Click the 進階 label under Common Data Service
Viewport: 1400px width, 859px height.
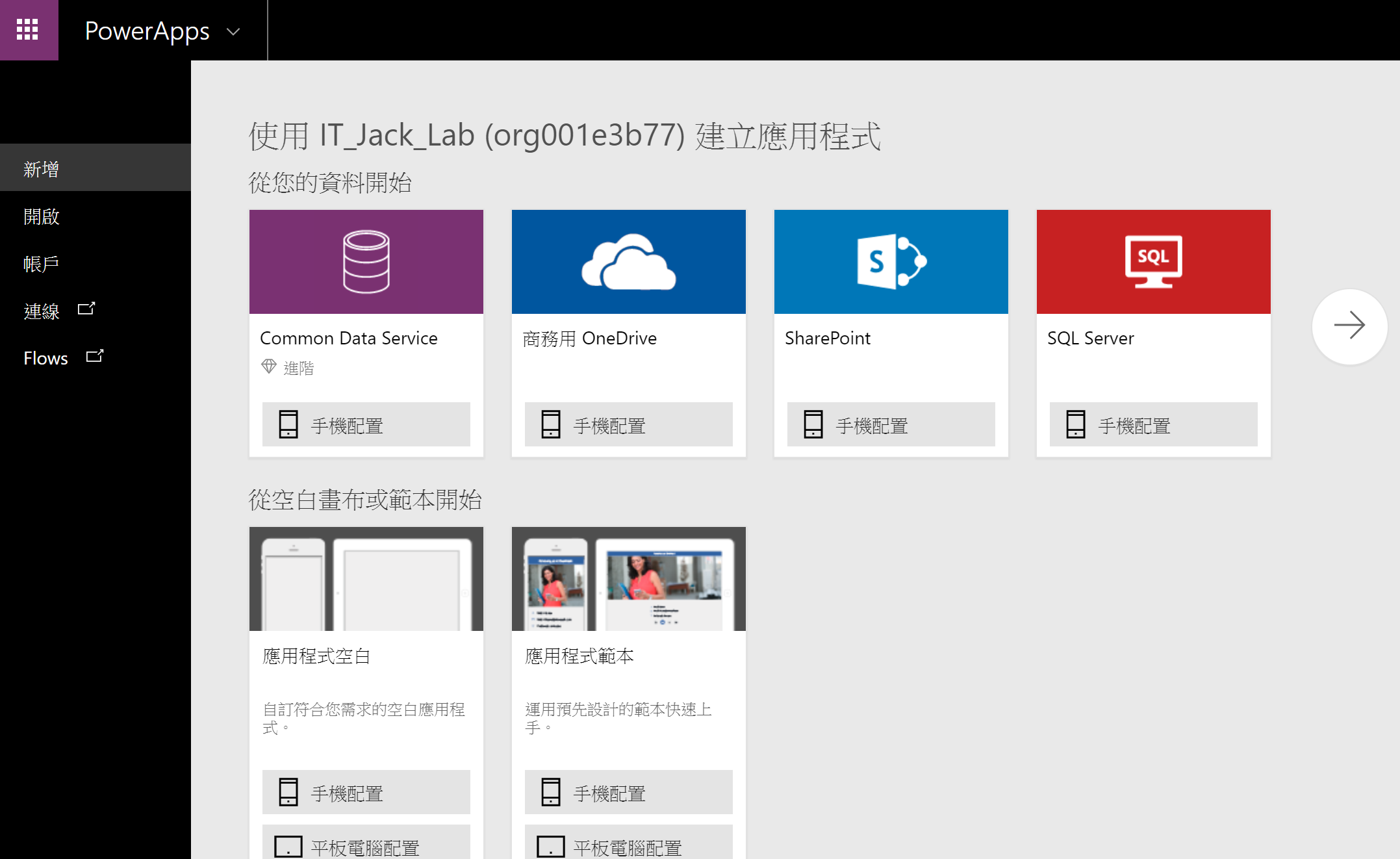[x=299, y=368]
